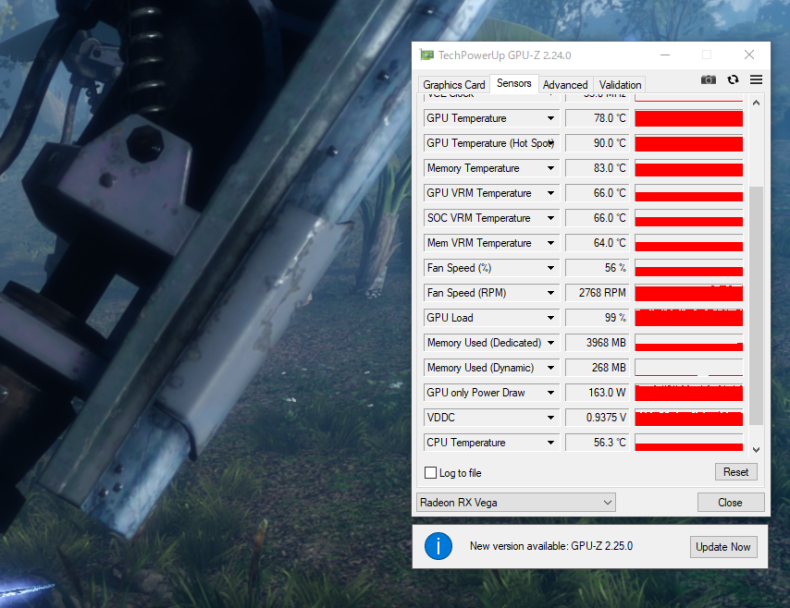Open the GPU-Z hamburger menu
Screen dimensions: 790x608
click(x=756, y=80)
